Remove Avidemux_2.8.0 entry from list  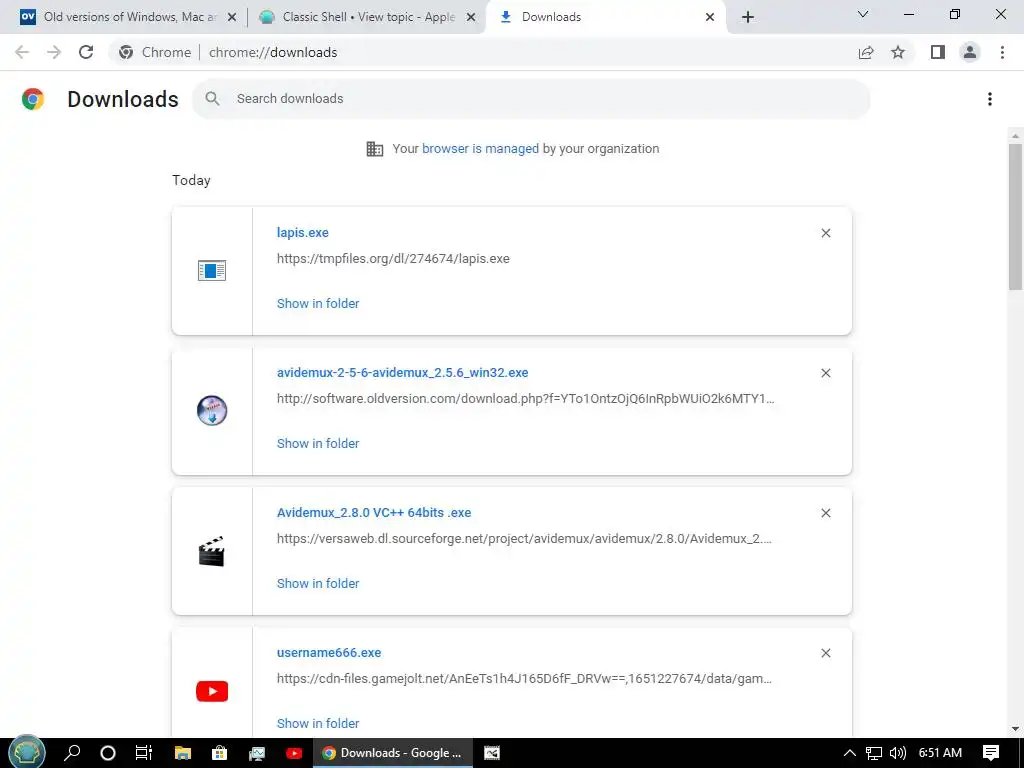(x=826, y=513)
